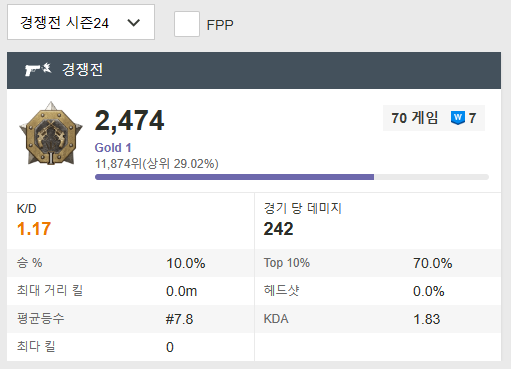Viewport: 511px width, 369px height.
Task: Click the 평균등수 #7.8 value
Action: pos(179,319)
